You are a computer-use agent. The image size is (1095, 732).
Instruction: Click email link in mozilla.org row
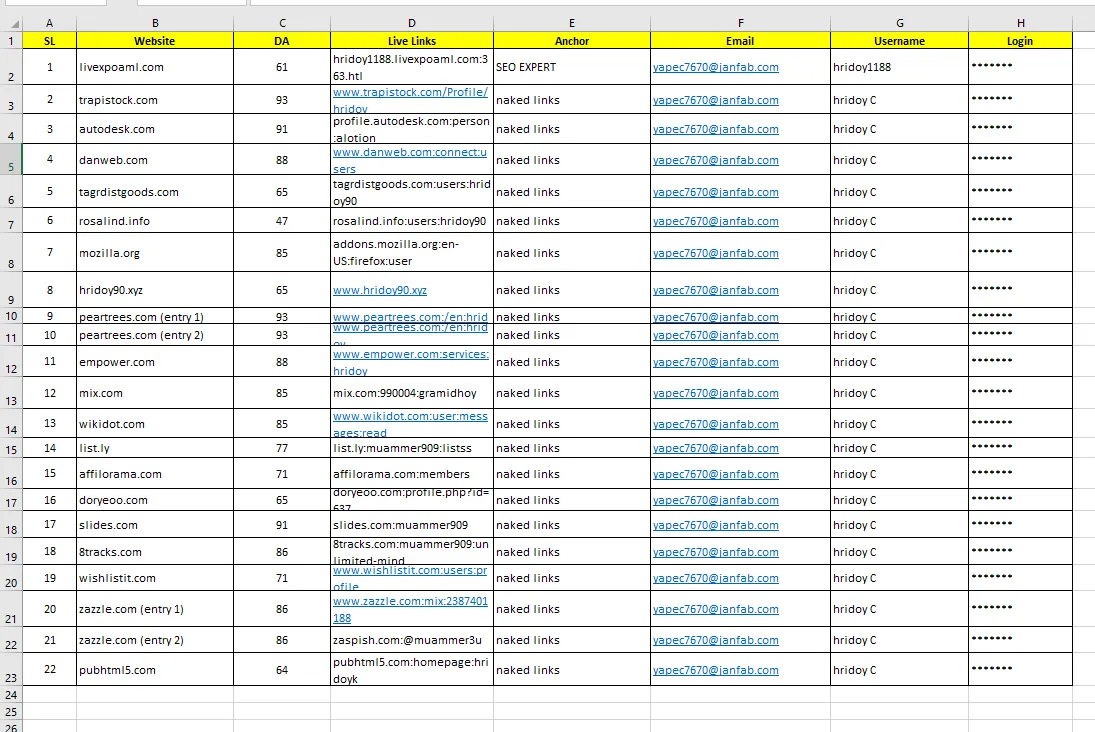pyautogui.click(x=716, y=253)
